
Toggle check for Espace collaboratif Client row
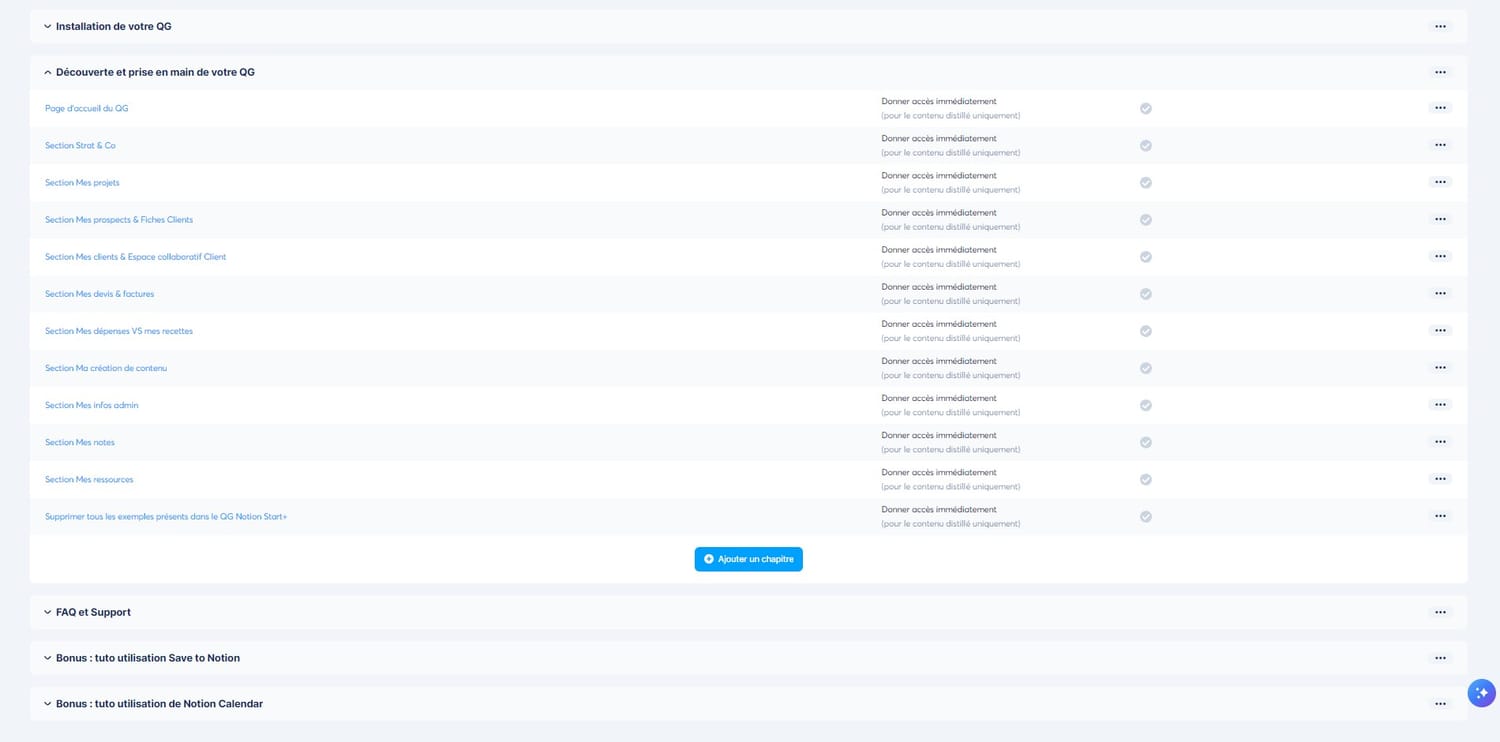click(x=1146, y=257)
